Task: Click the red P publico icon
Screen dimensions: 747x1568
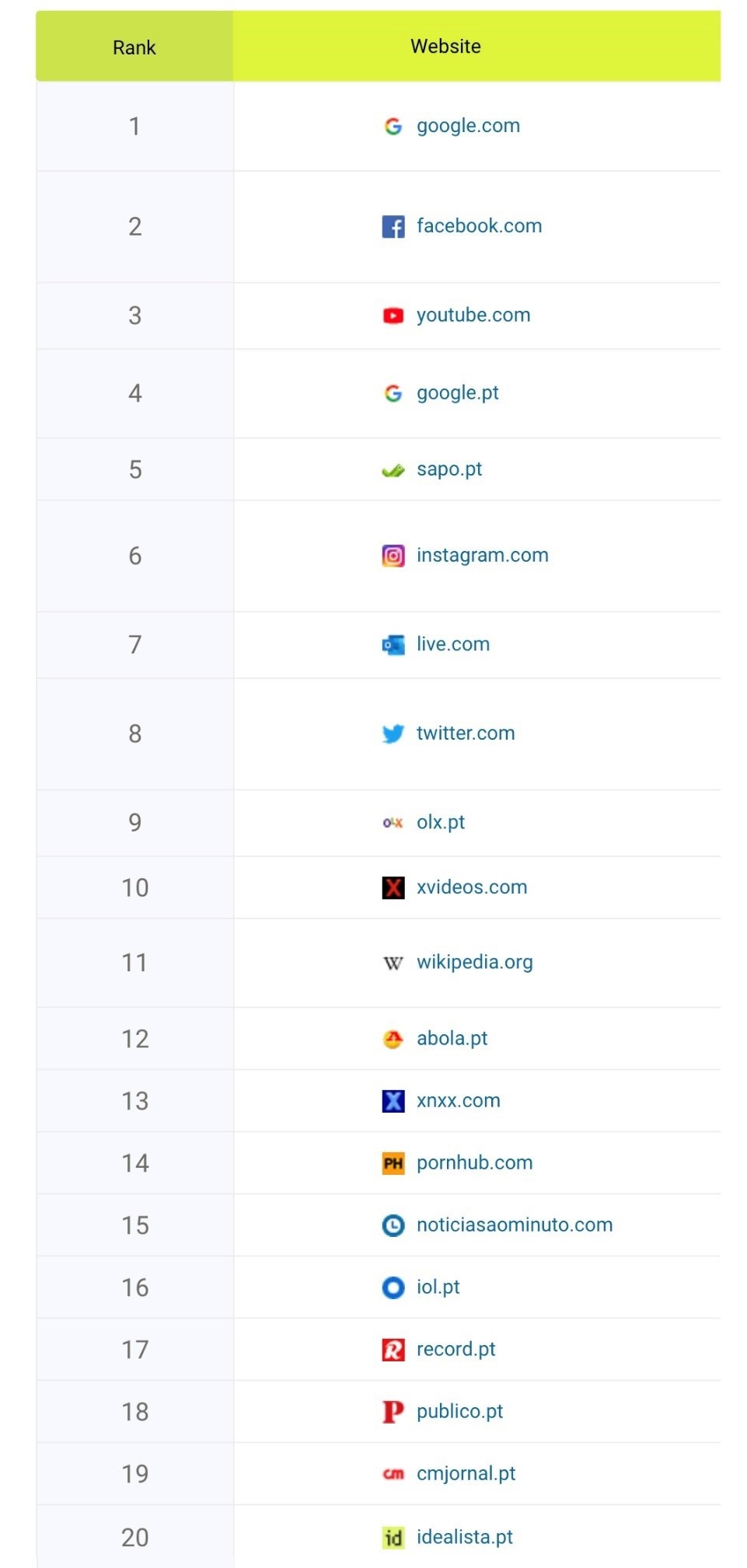Action: (393, 1412)
